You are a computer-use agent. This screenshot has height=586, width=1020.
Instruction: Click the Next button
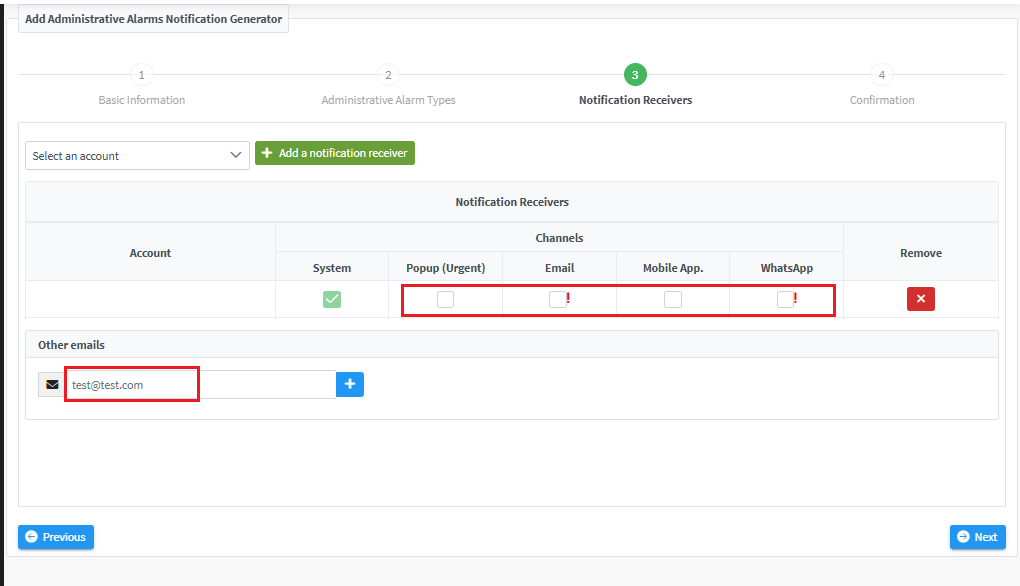977,537
